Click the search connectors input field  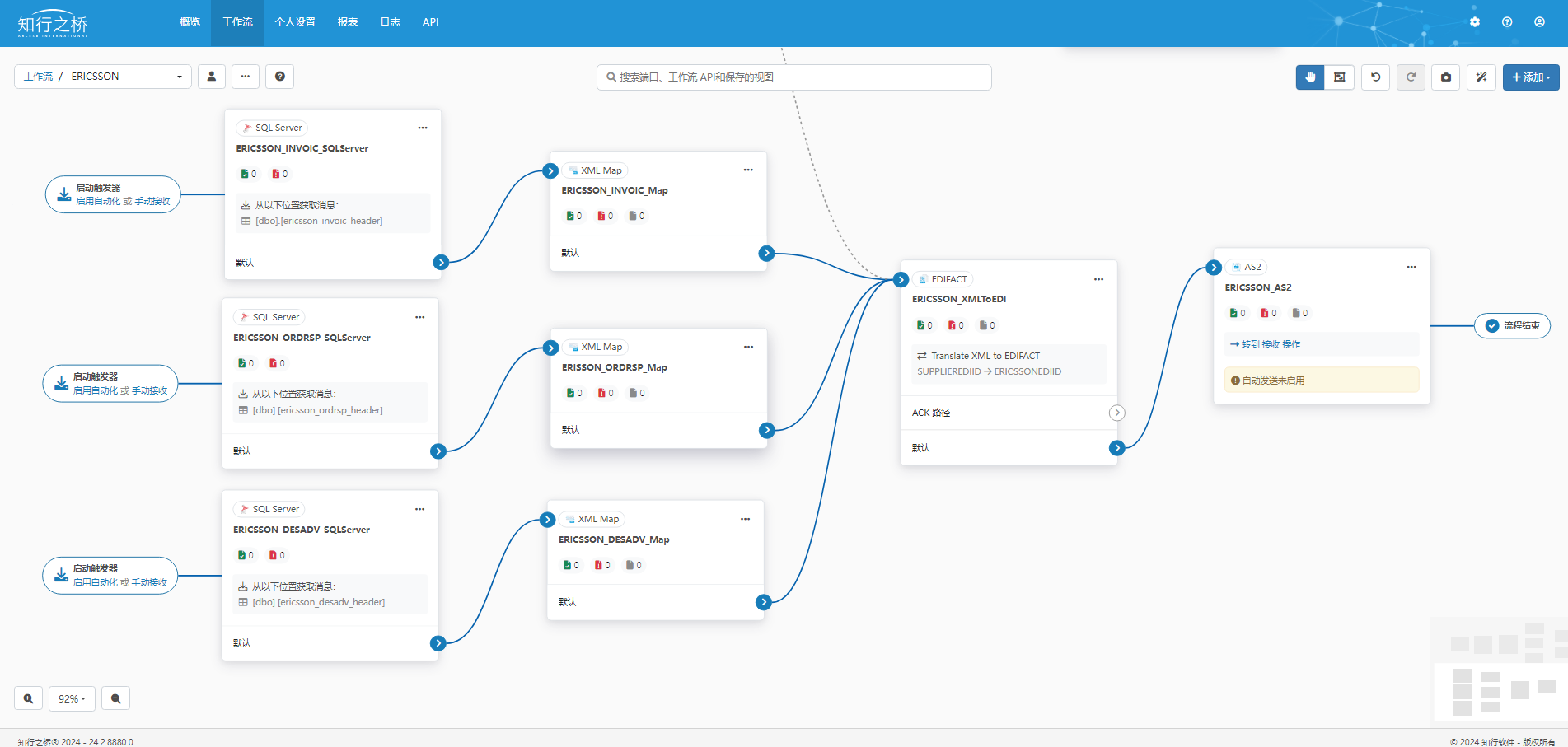(793, 77)
